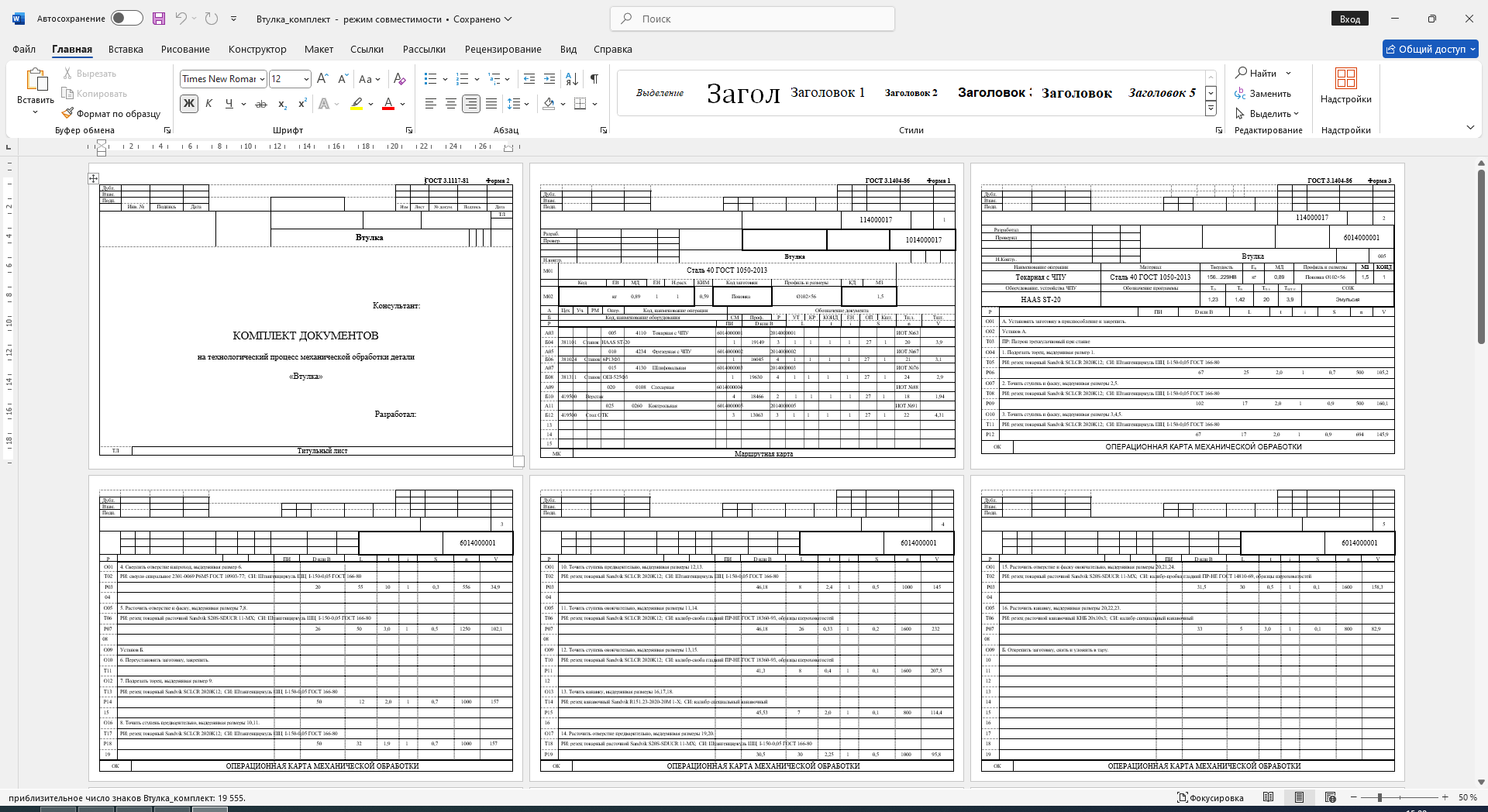This screenshot has height=812, width=1488.
Task: Click the Вход sign-in button
Action: coord(1350,19)
